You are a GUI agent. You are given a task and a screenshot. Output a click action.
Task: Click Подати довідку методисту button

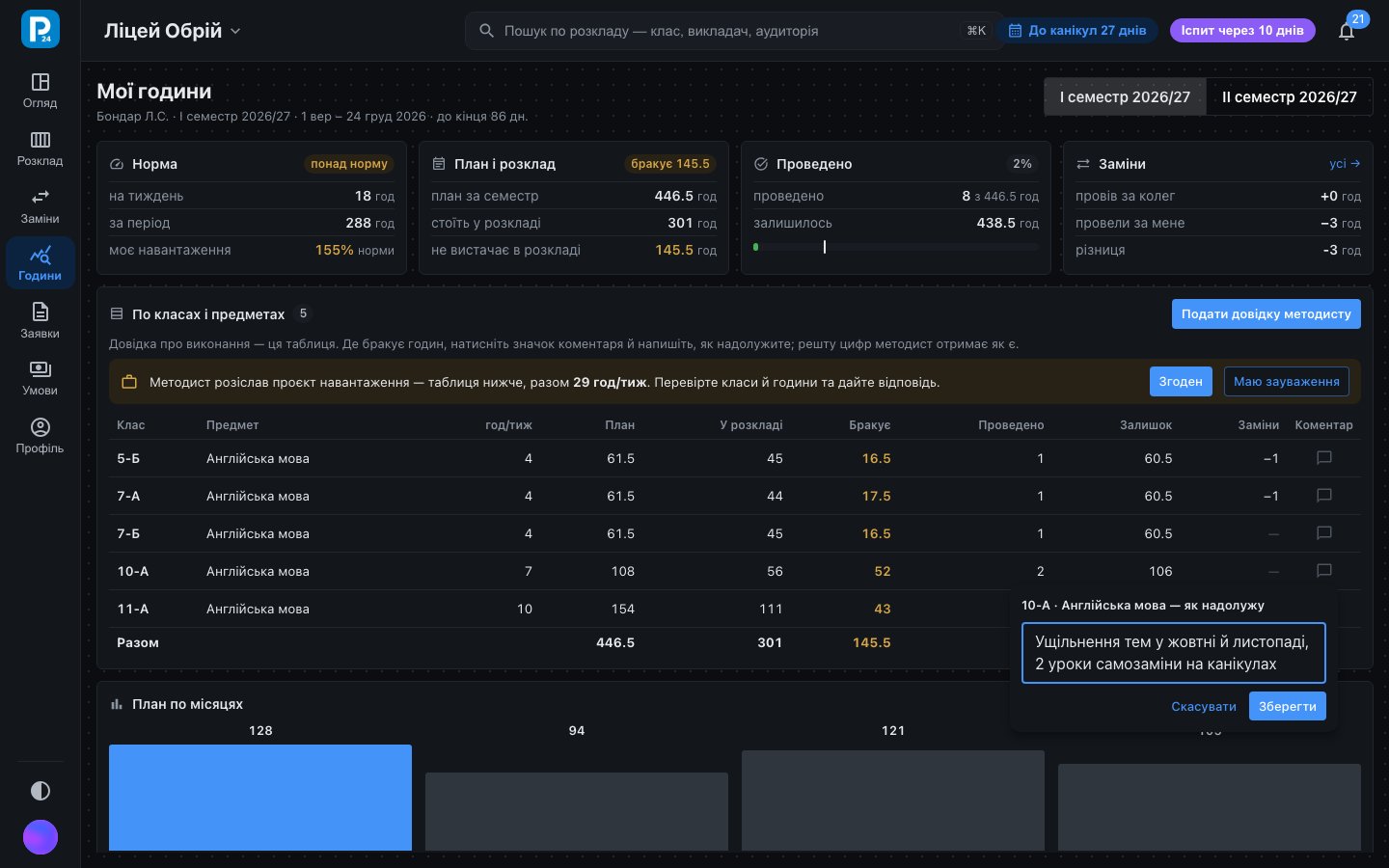pyautogui.click(x=1266, y=314)
